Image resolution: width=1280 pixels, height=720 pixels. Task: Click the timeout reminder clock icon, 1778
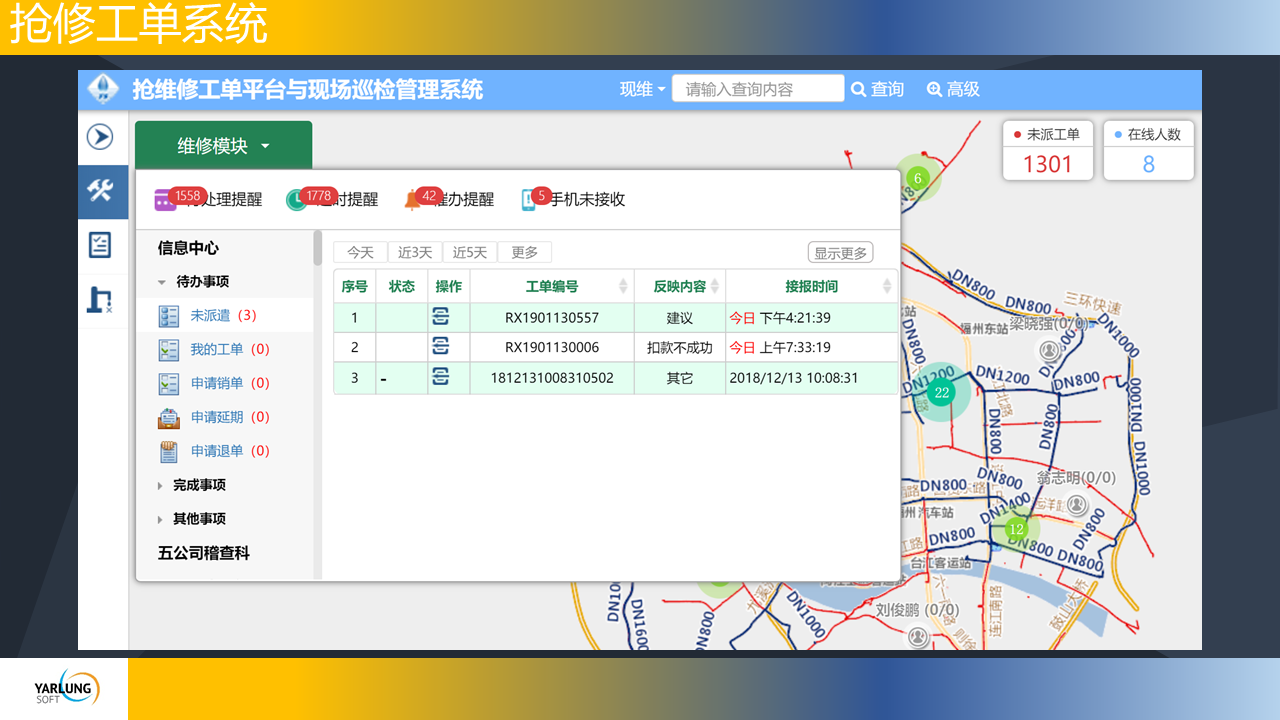[296, 200]
